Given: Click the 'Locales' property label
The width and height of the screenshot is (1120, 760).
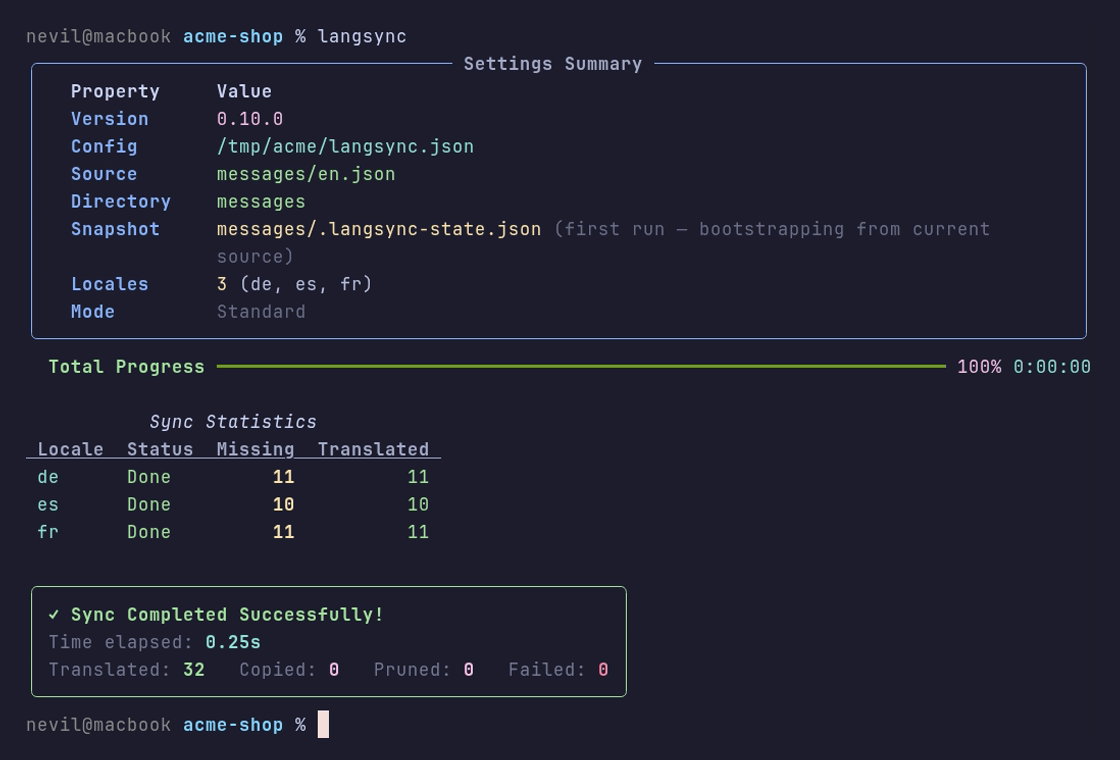Looking at the screenshot, I should click(109, 284).
